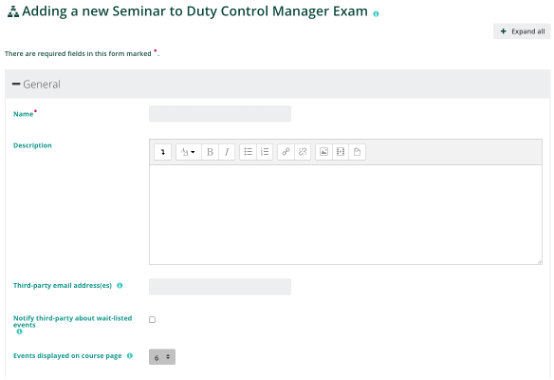The width and height of the screenshot is (554, 380).
Task: Enable notify third-party about wait-listed events
Action: tap(152, 320)
